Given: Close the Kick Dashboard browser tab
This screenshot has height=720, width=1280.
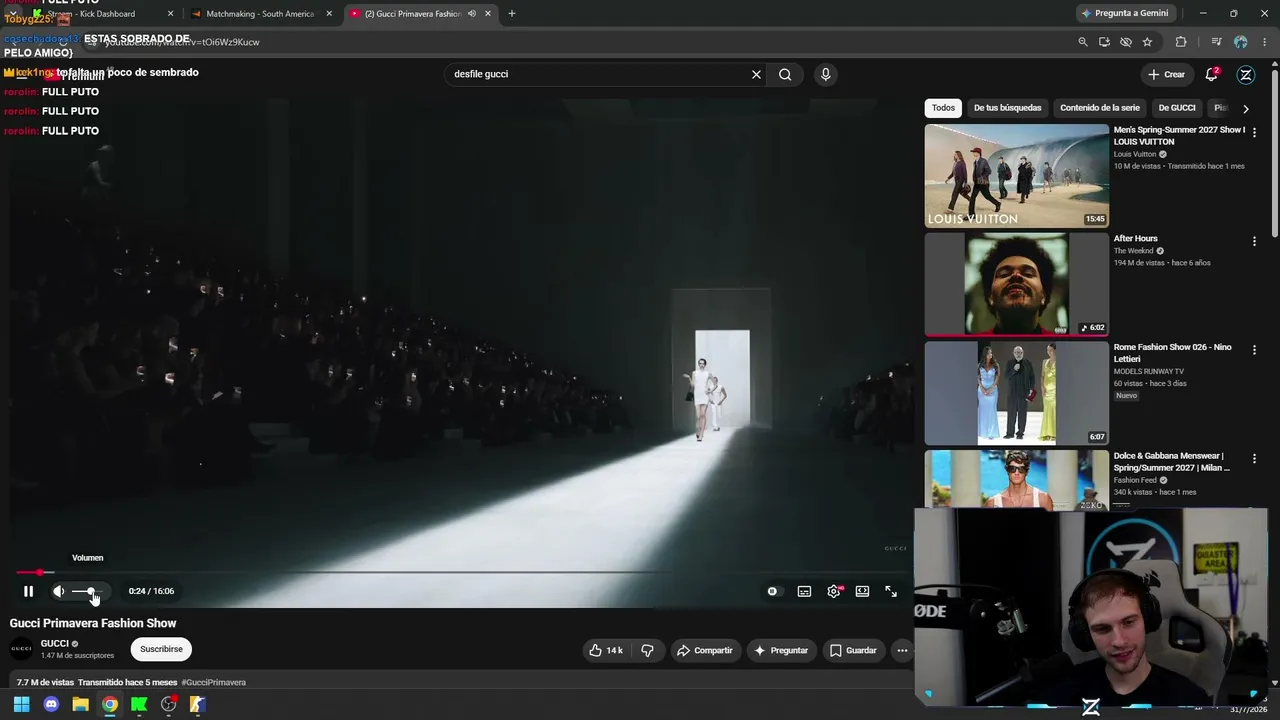Looking at the screenshot, I should click(x=170, y=14).
